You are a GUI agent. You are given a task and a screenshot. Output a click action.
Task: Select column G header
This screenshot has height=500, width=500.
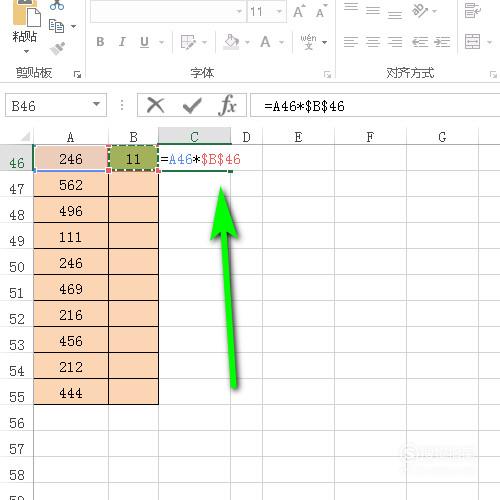[442, 137]
